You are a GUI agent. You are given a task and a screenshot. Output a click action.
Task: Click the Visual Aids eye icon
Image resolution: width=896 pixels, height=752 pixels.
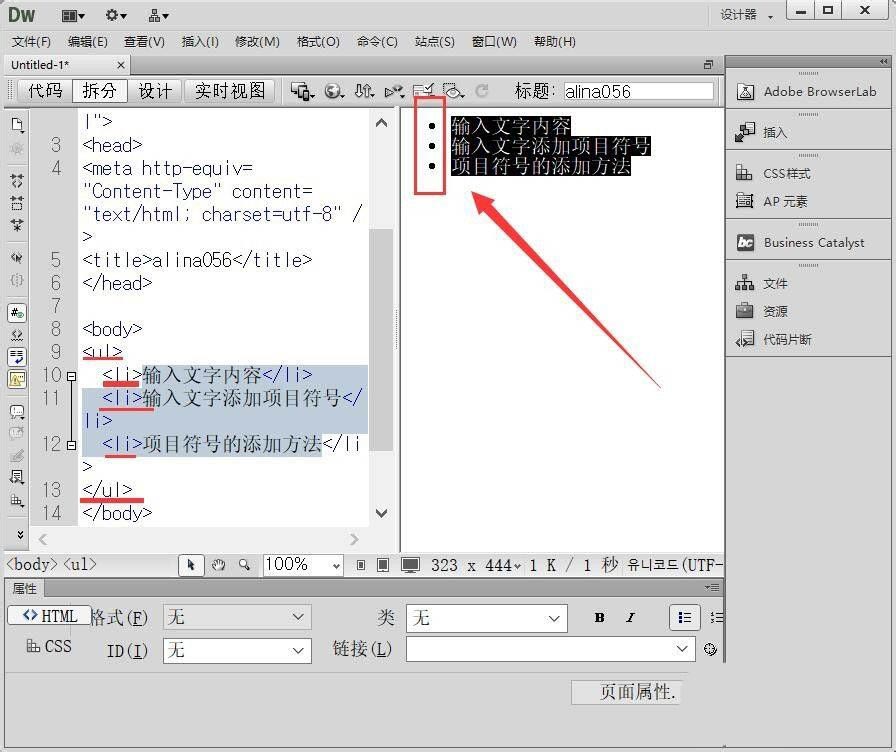click(x=452, y=91)
